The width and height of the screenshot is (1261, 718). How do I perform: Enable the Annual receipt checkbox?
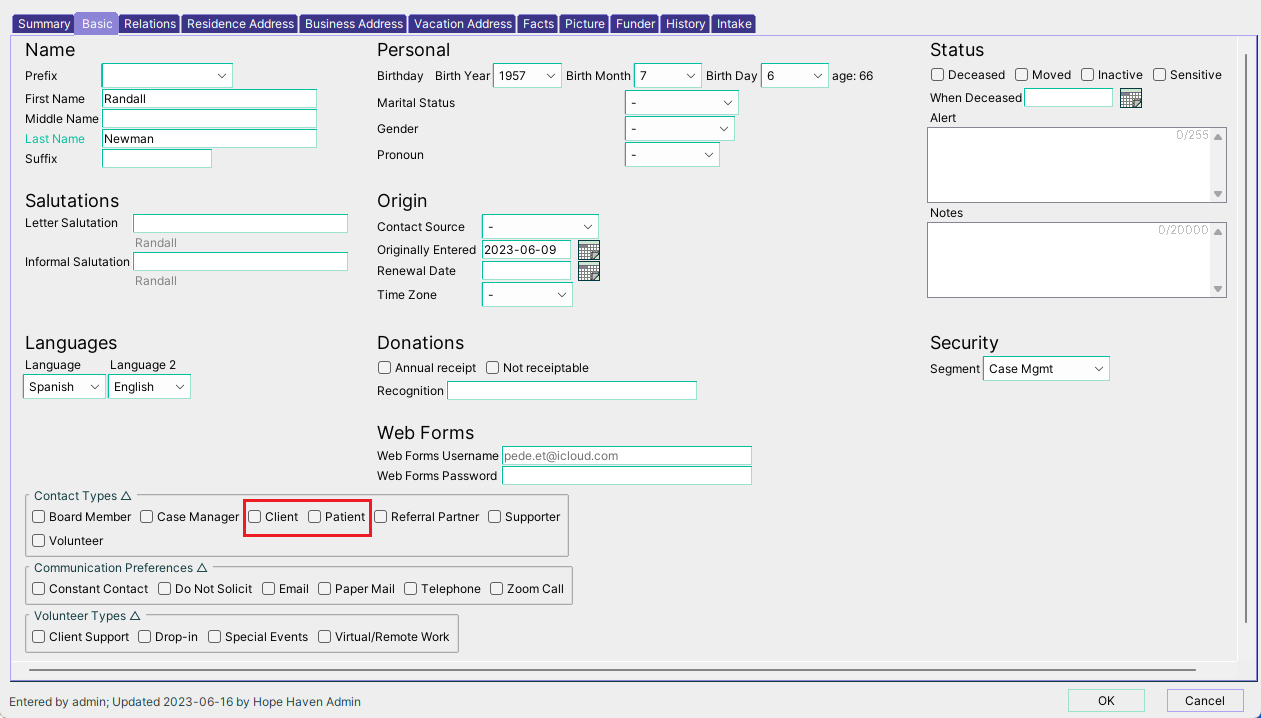coord(385,368)
